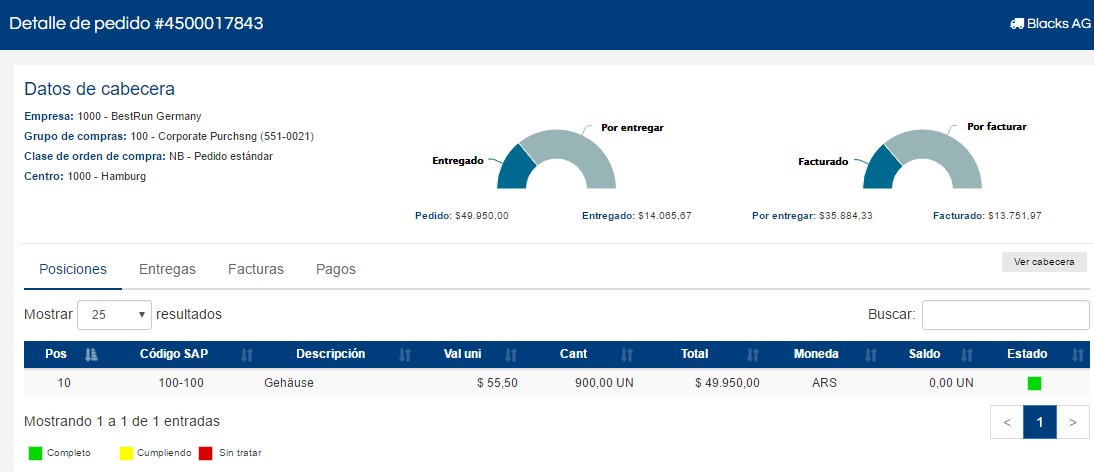Sort the Cant column via its arrows

(627, 354)
